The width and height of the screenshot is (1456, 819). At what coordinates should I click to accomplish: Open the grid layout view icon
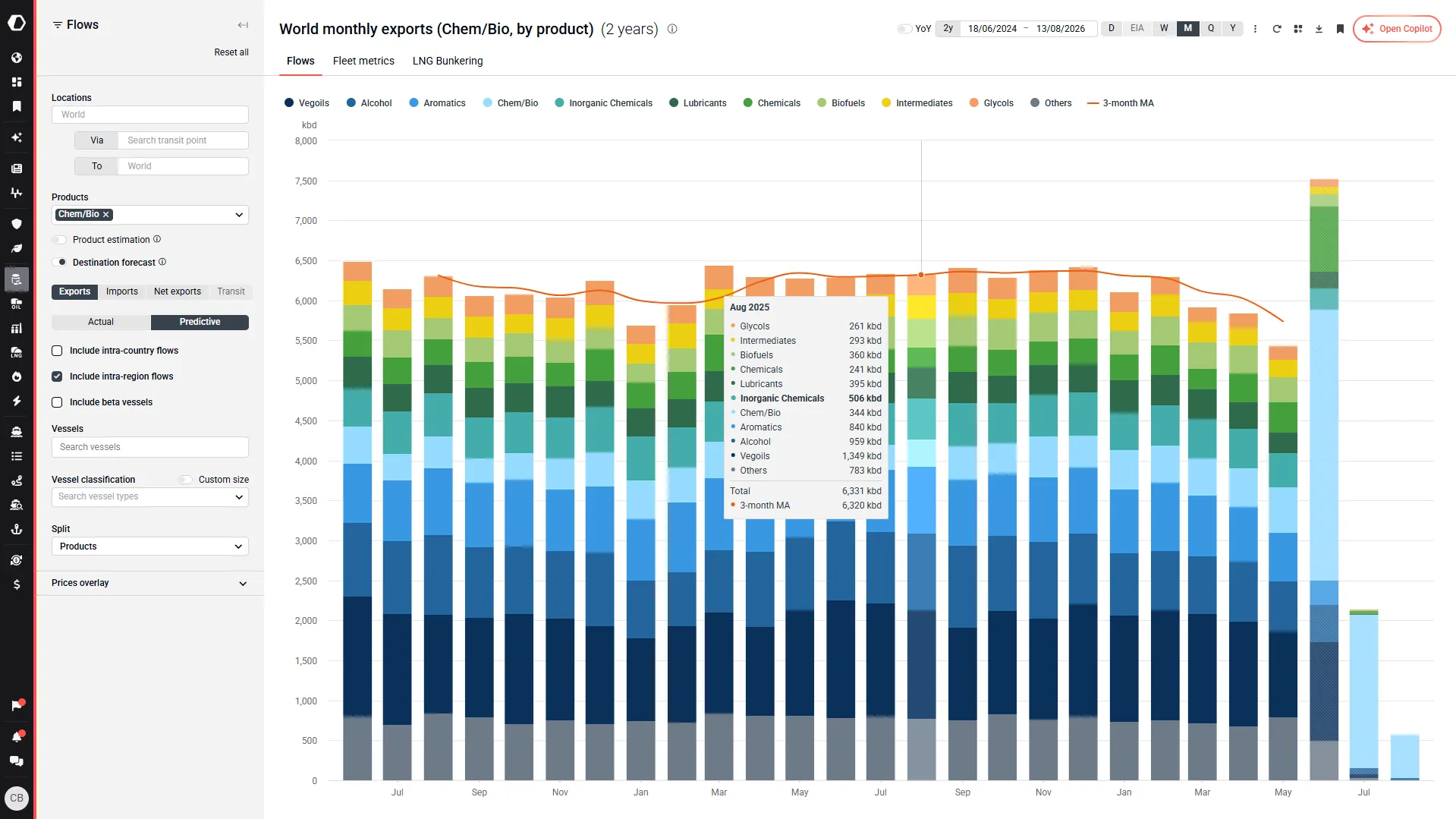(x=1298, y=29)
